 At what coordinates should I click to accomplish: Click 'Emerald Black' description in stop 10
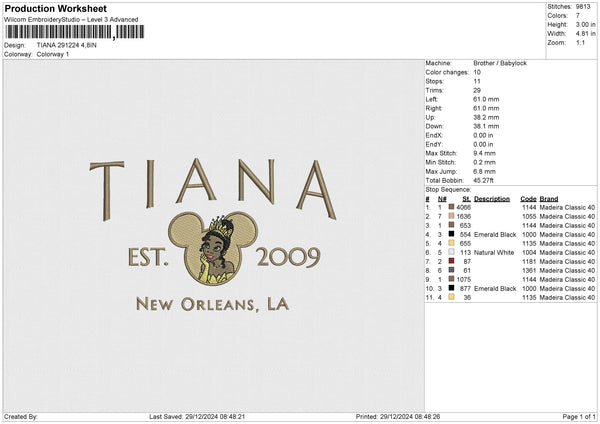pyautogui.click(x=495, y=288)
